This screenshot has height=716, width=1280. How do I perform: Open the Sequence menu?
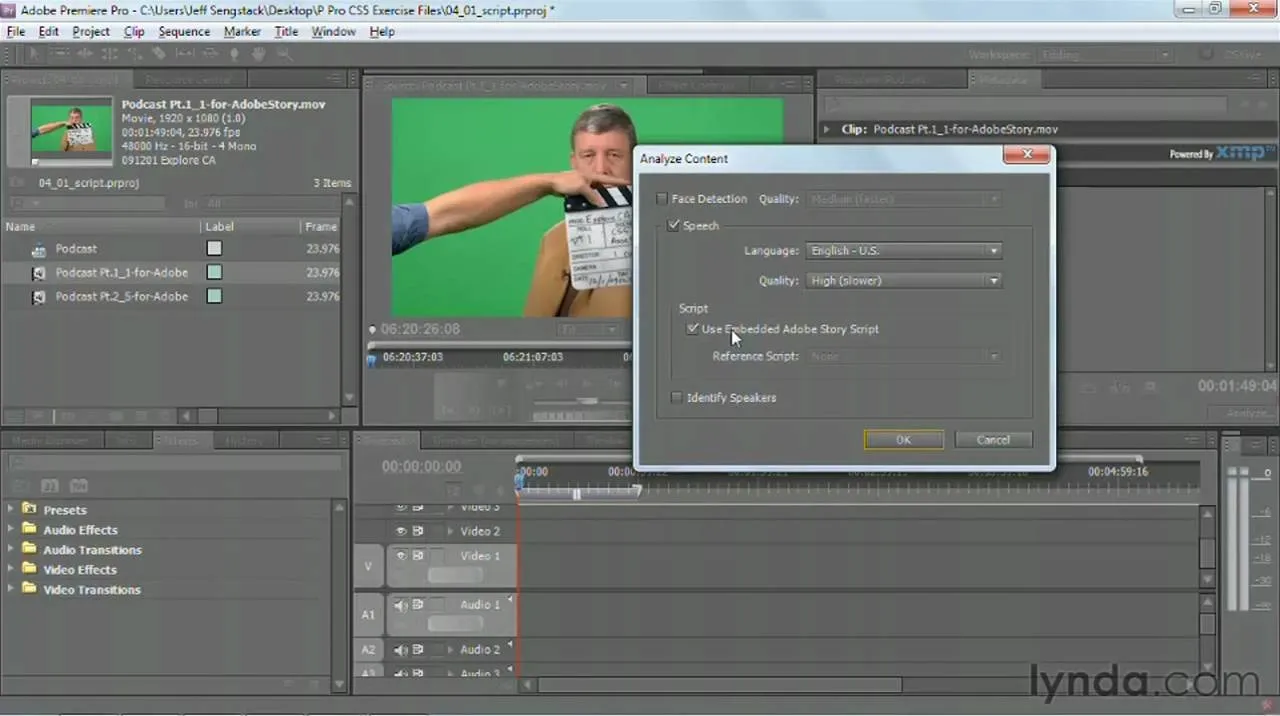pos(184,31)
